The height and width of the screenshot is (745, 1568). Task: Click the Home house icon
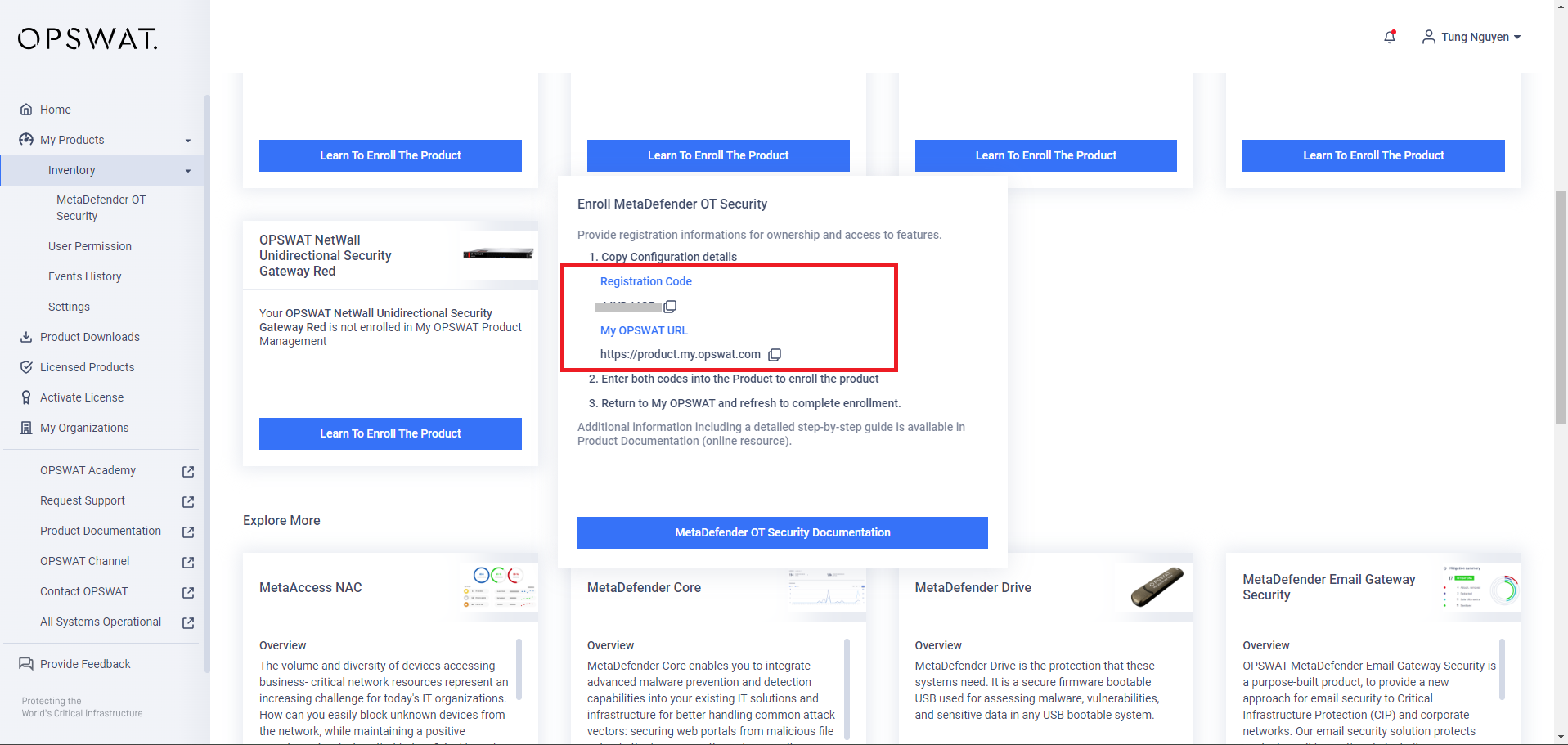[26, 110]
